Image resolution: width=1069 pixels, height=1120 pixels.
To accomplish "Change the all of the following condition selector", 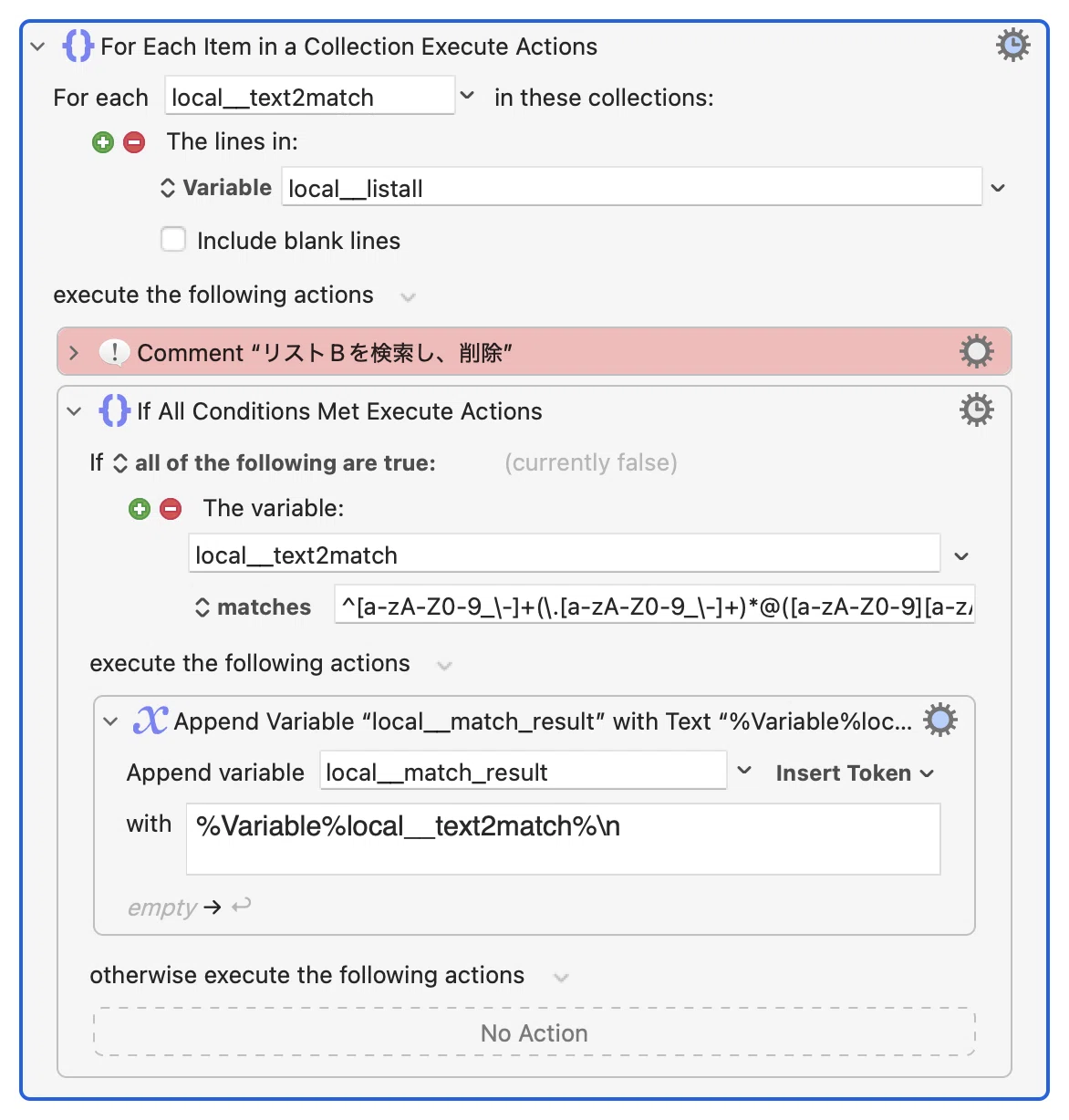I will pyautogui.click(x=274, y=463).
